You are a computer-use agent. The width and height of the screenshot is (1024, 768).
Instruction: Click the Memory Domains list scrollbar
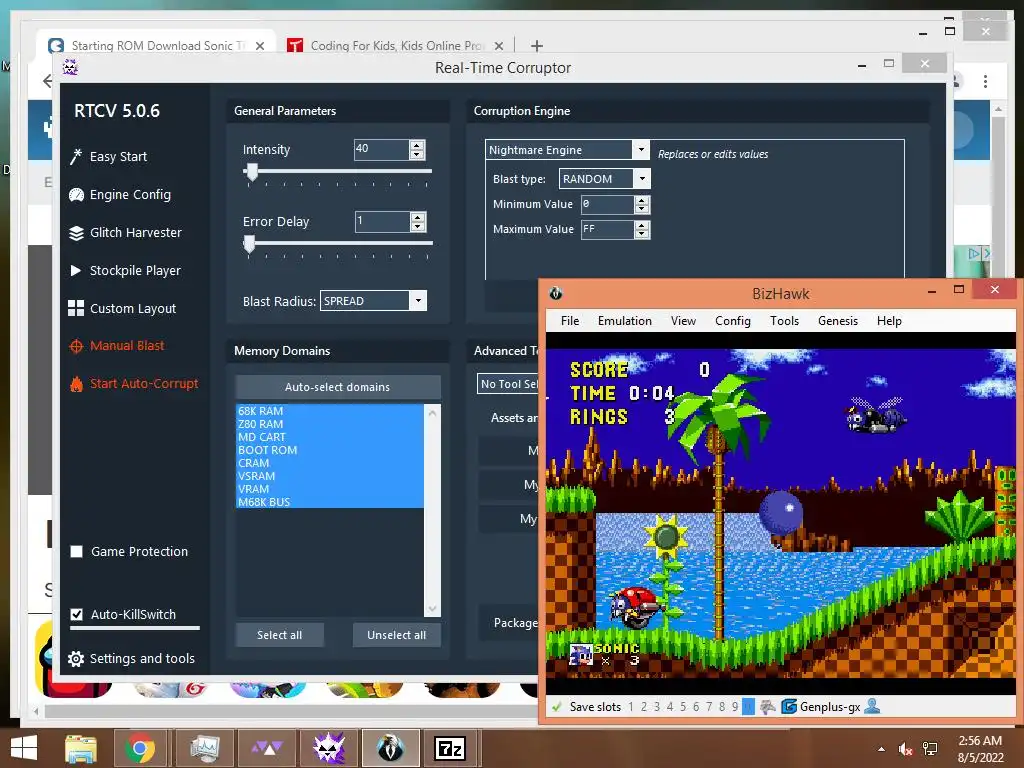[x=432, y=511]
